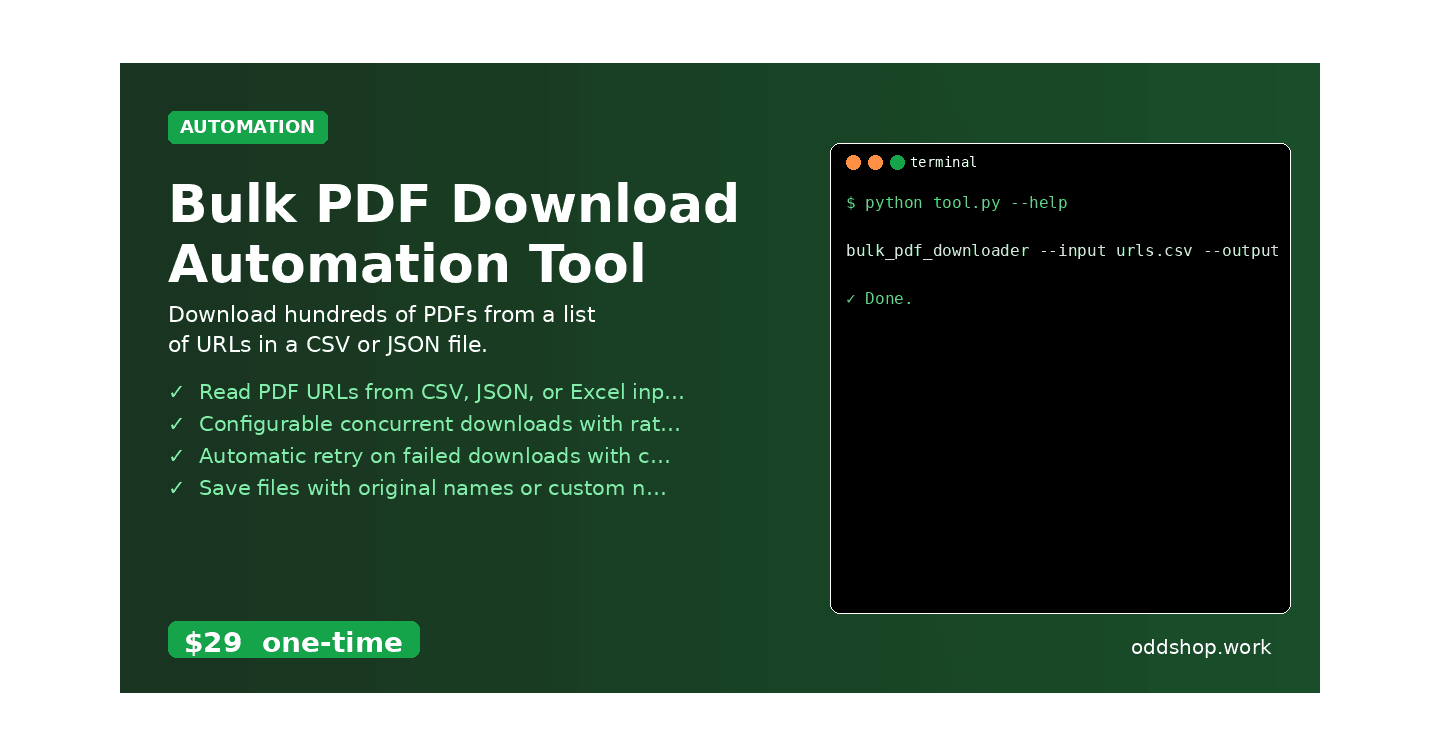Expand the truncated 'Configurable concurrent downloads' text
The width and height of the screenshot is (1440, 756).
(x=440, y=424)
